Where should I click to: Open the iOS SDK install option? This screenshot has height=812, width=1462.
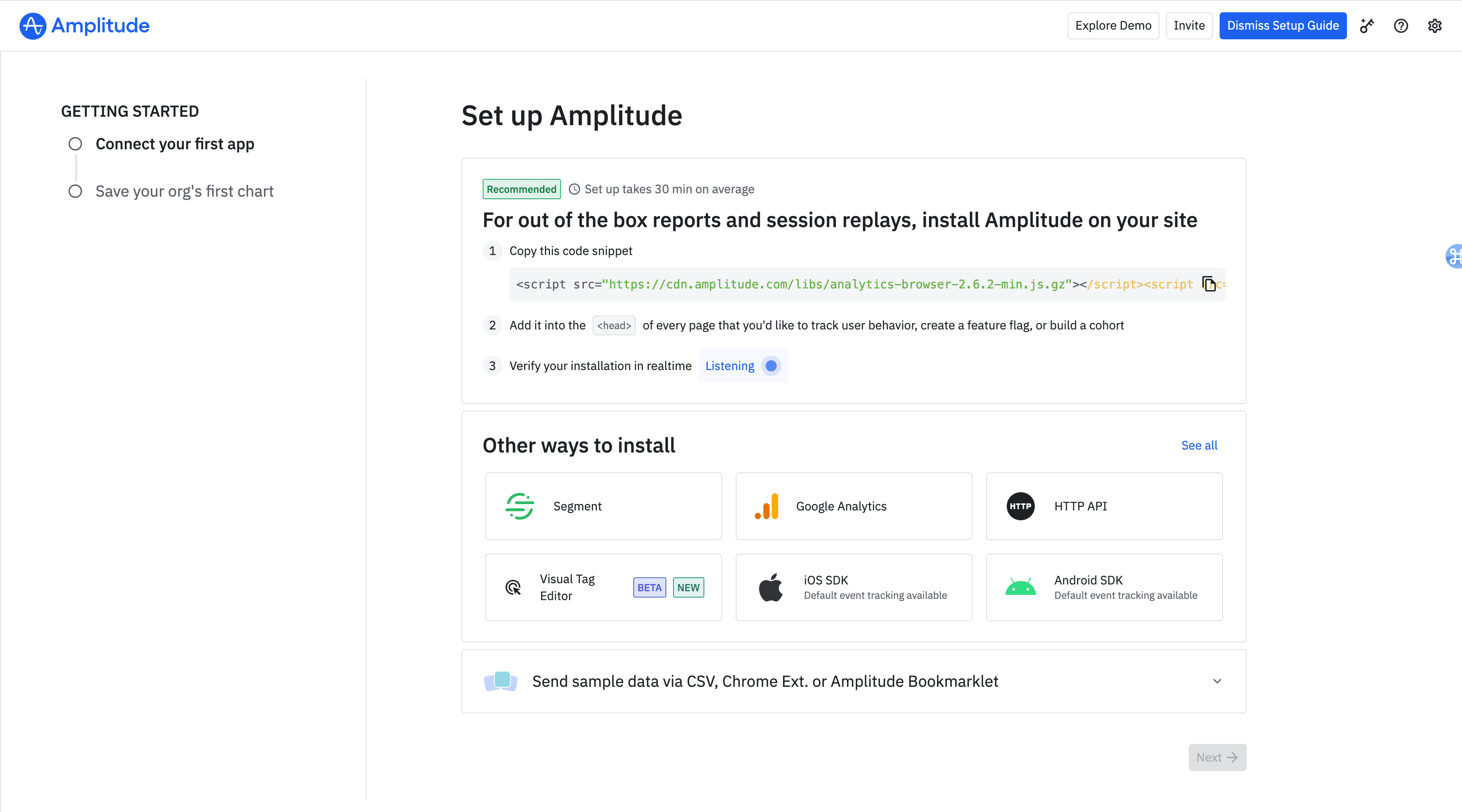854,587
